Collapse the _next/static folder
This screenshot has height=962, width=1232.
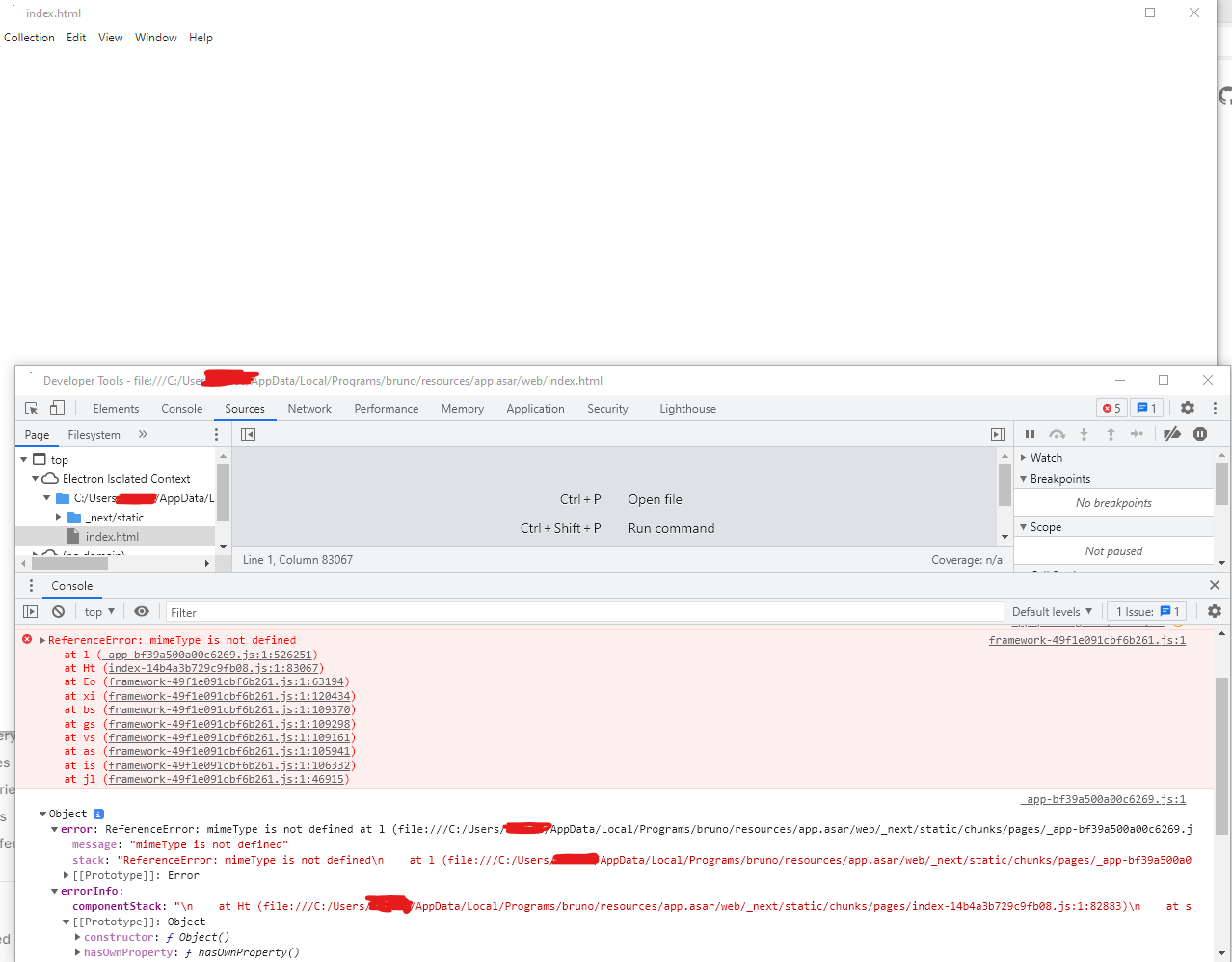pyautogui.click(x=59, y=517)
